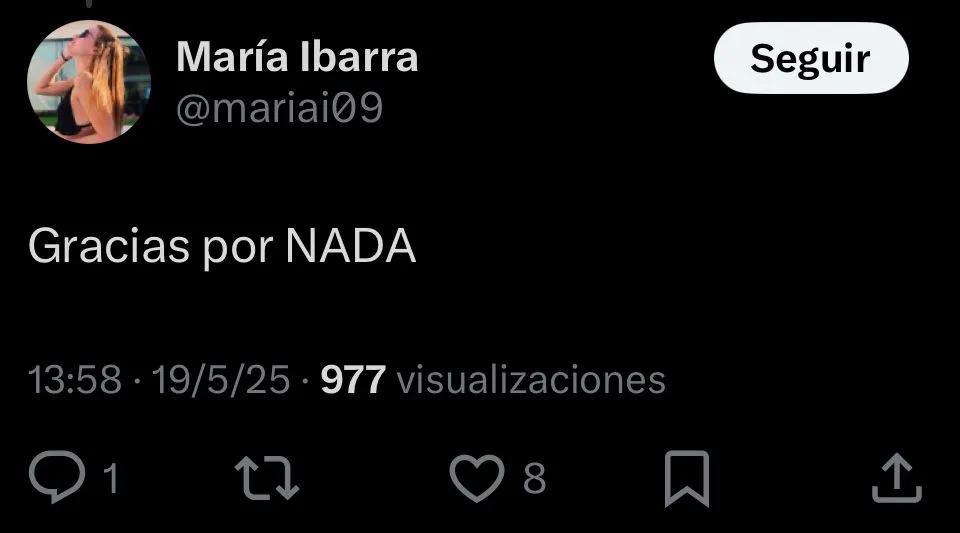
Task: Click the word por in the tweet
Action: tap(238, 250)
